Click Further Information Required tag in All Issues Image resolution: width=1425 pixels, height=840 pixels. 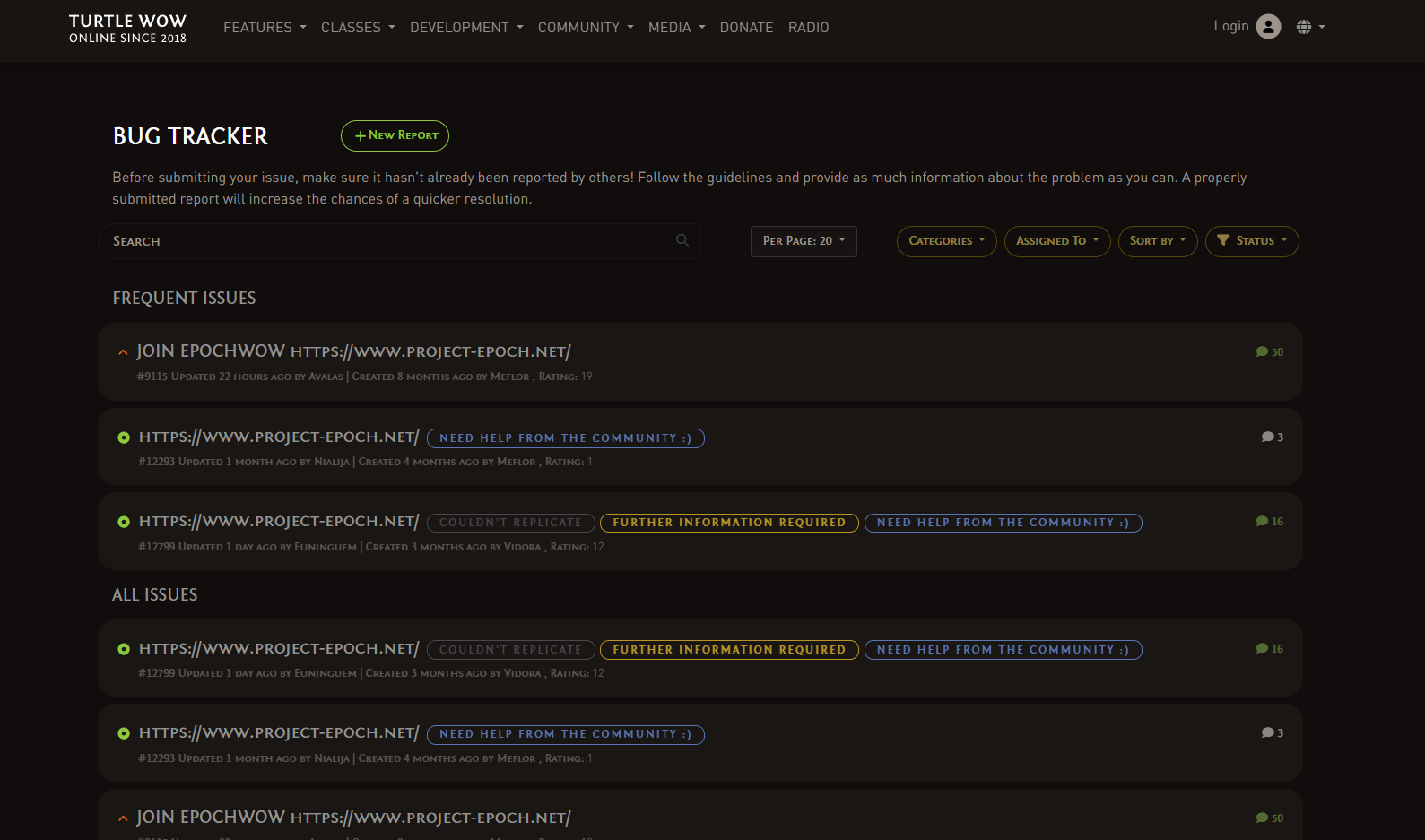[x=729, y=650]
